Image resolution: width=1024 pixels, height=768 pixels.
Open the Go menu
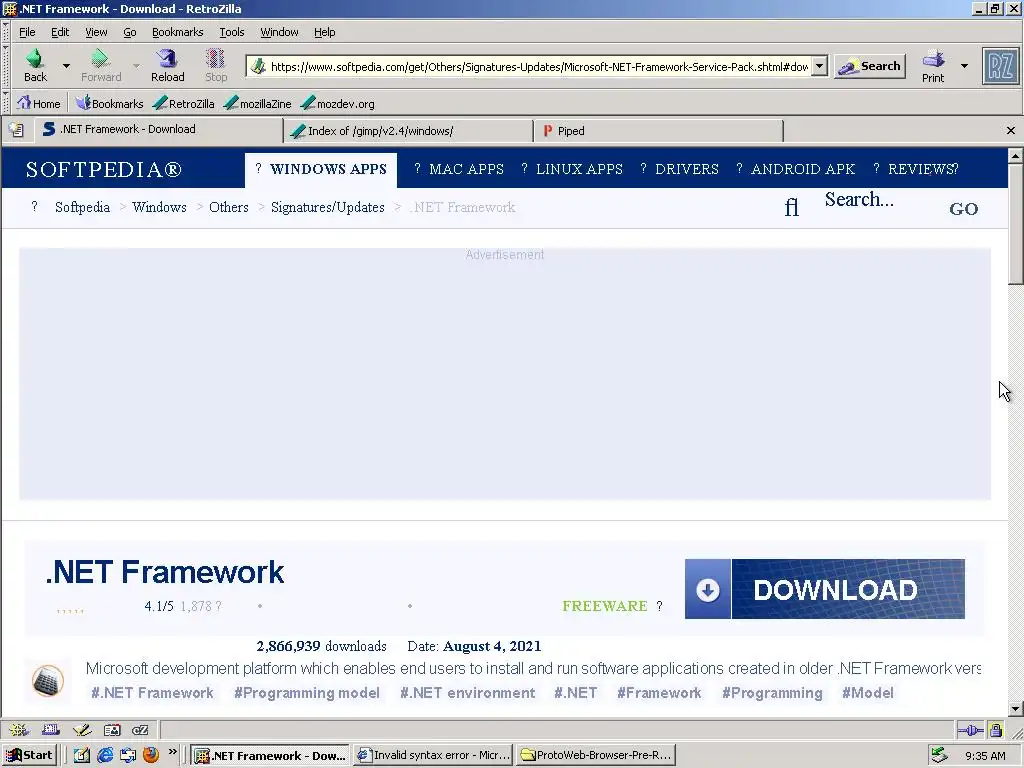click(130, 32)
